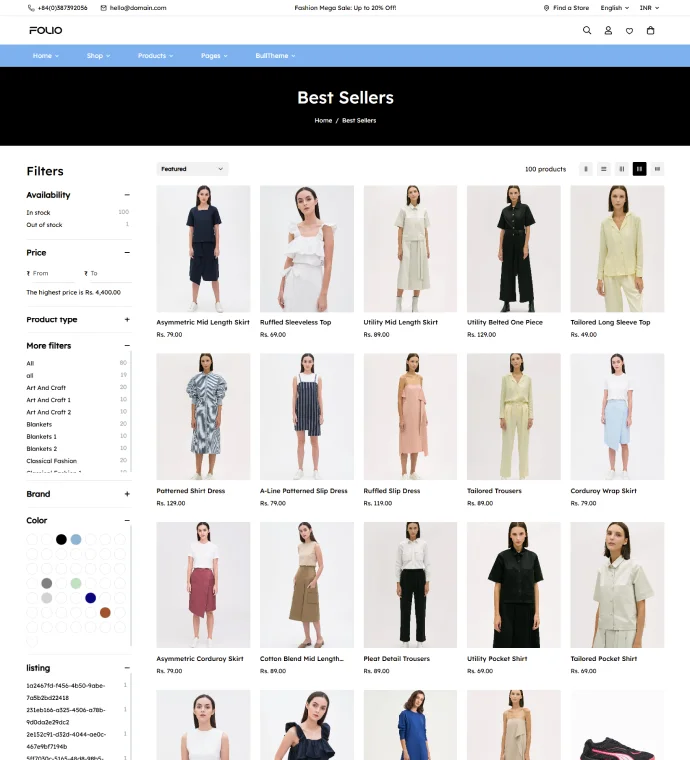Open the user account icon
Screen dimensions: 690x760
pyautogui.click(x=608, y=30)
